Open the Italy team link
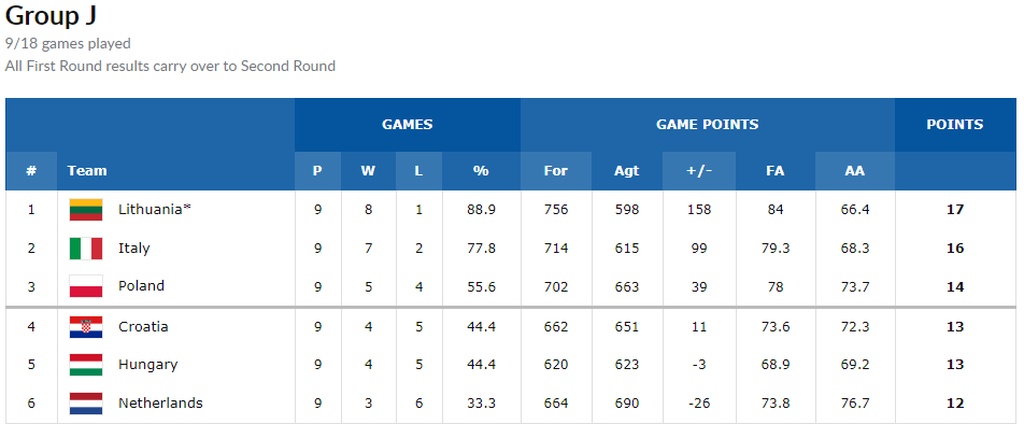The height and width of the screenshot is (424, 1024). pyautogui.click(x=134, y=248)
